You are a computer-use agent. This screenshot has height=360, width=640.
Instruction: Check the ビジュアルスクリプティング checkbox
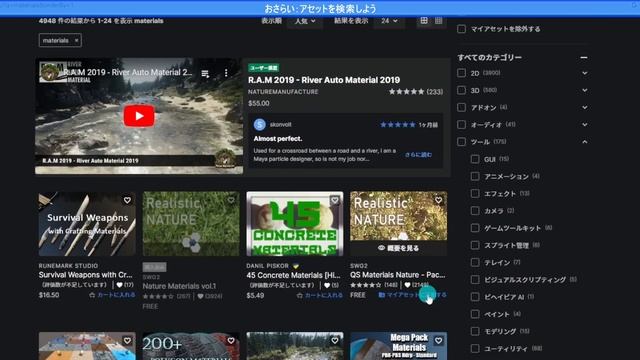pos(475,280)
